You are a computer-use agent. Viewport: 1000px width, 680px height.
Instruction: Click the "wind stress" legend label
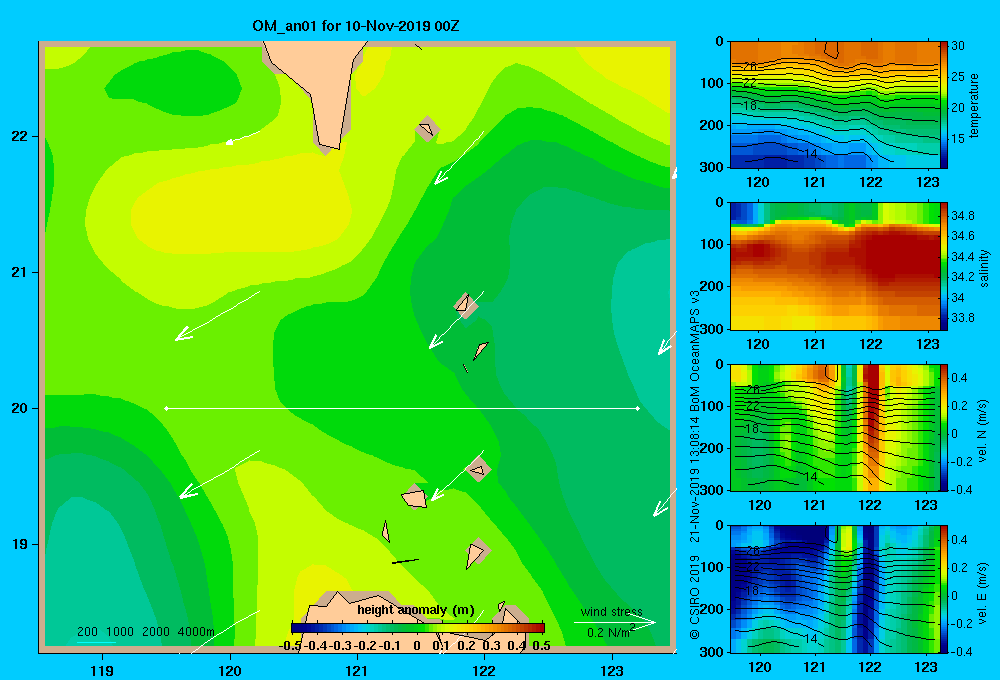[x=611, y=612]
